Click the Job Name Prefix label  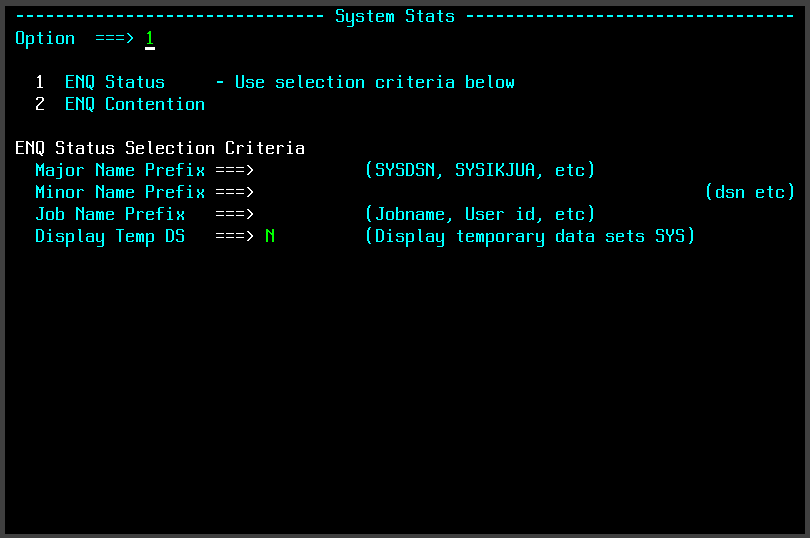(x=110, y=214)
